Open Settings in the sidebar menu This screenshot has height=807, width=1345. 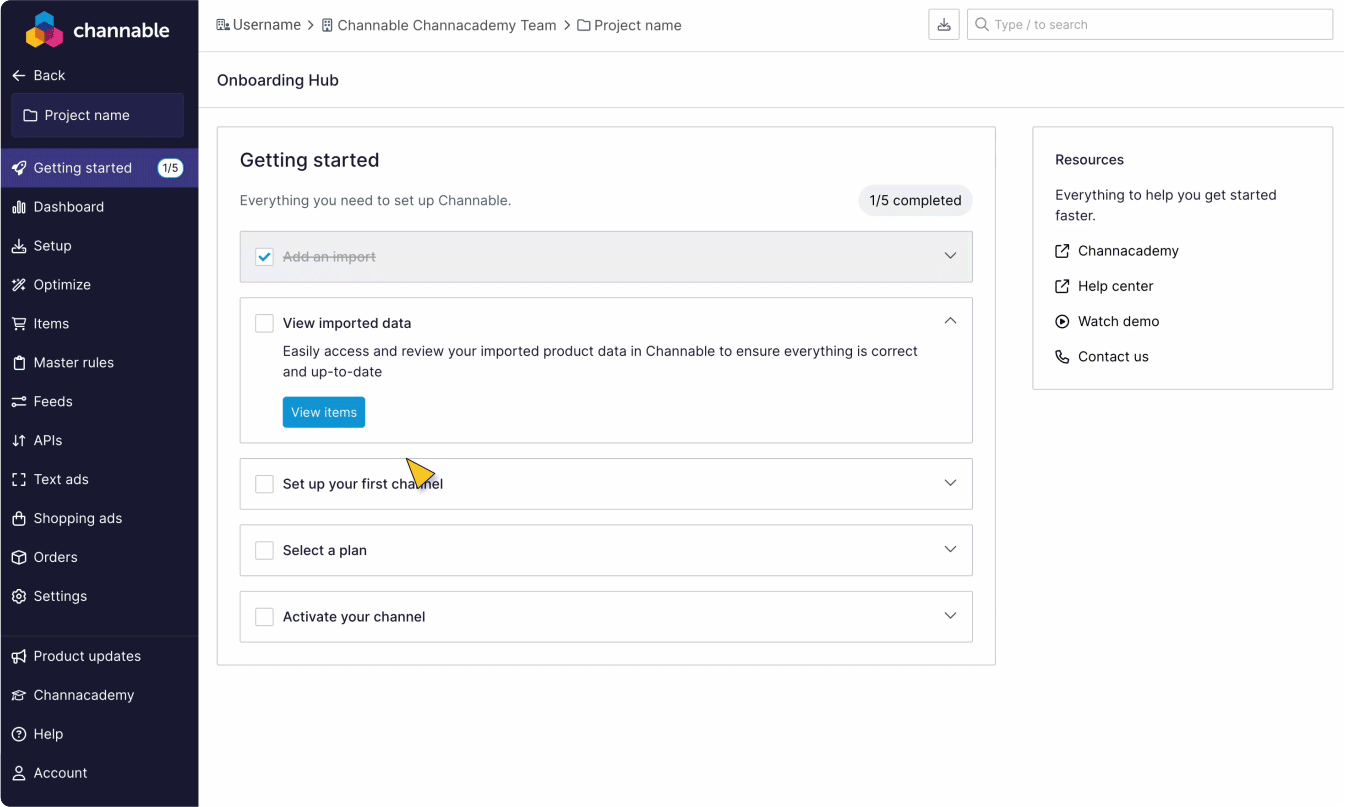click(60, 597)
